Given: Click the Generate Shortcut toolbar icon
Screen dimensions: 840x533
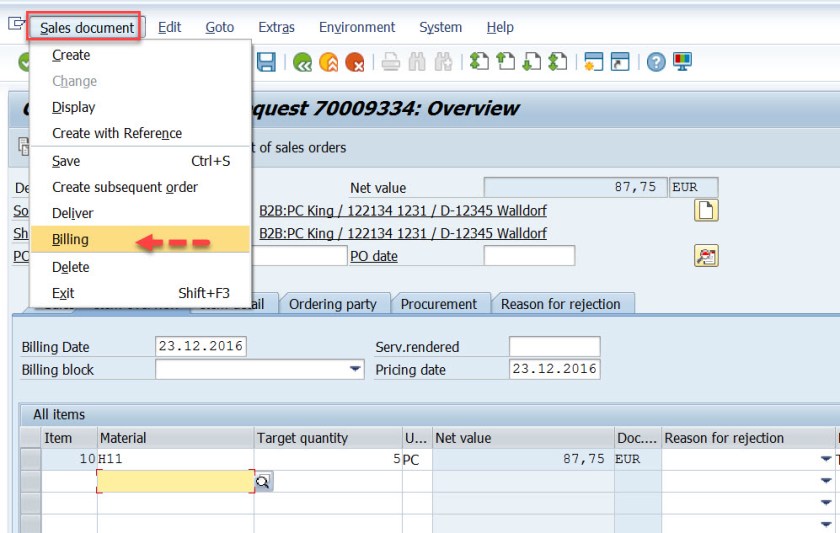Looking at the screenshot, I should [x=620, y=62].
